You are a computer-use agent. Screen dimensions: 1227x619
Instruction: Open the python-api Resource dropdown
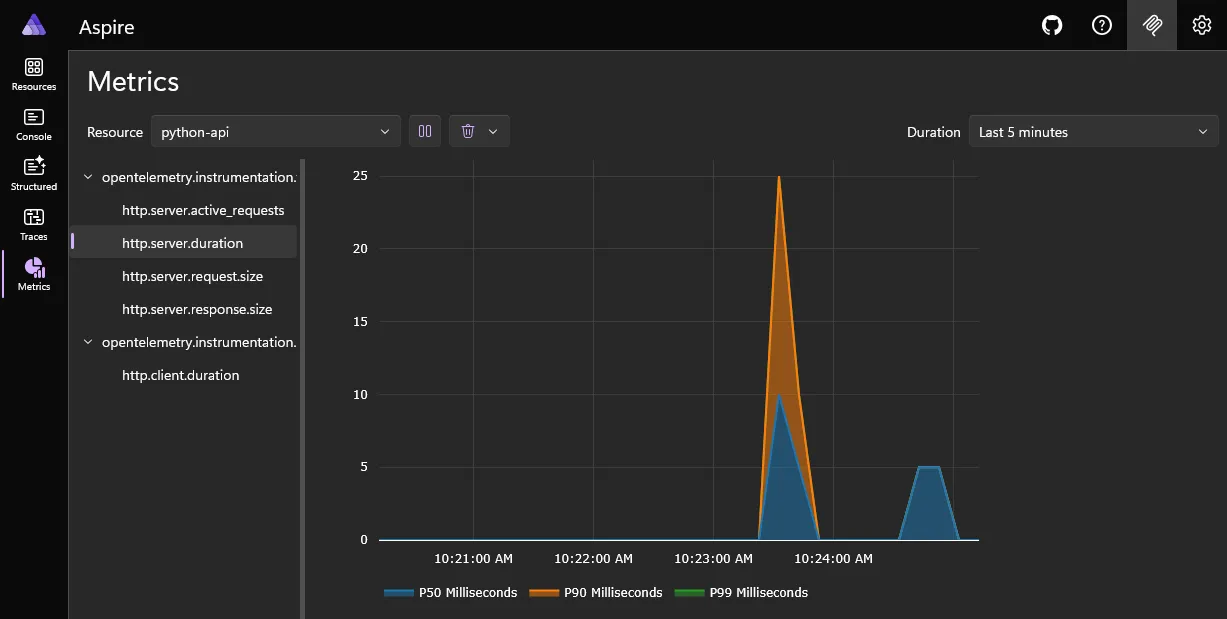pos(275,130)
